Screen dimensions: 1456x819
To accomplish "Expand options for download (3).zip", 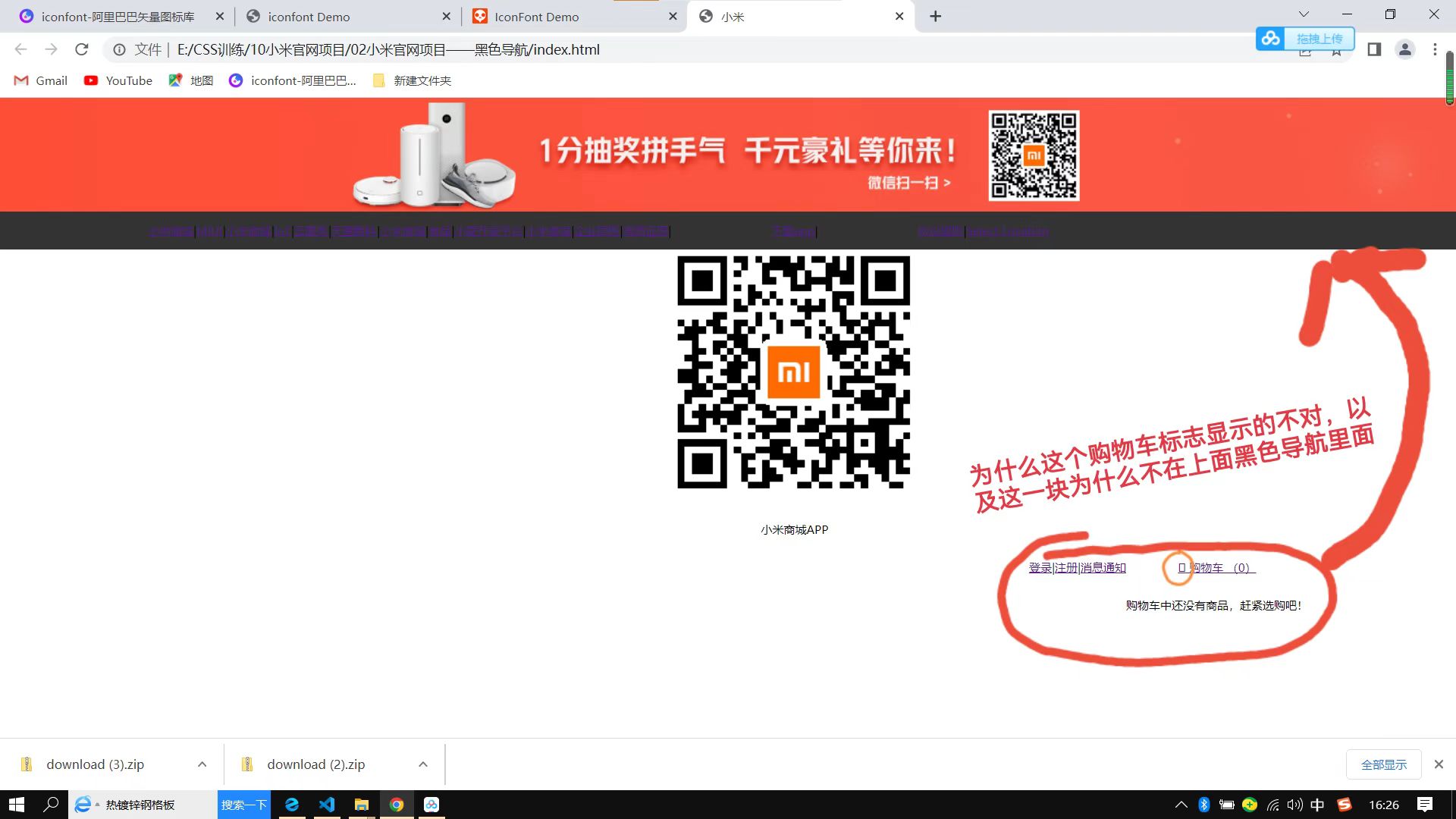I will (x=202, y=764).
